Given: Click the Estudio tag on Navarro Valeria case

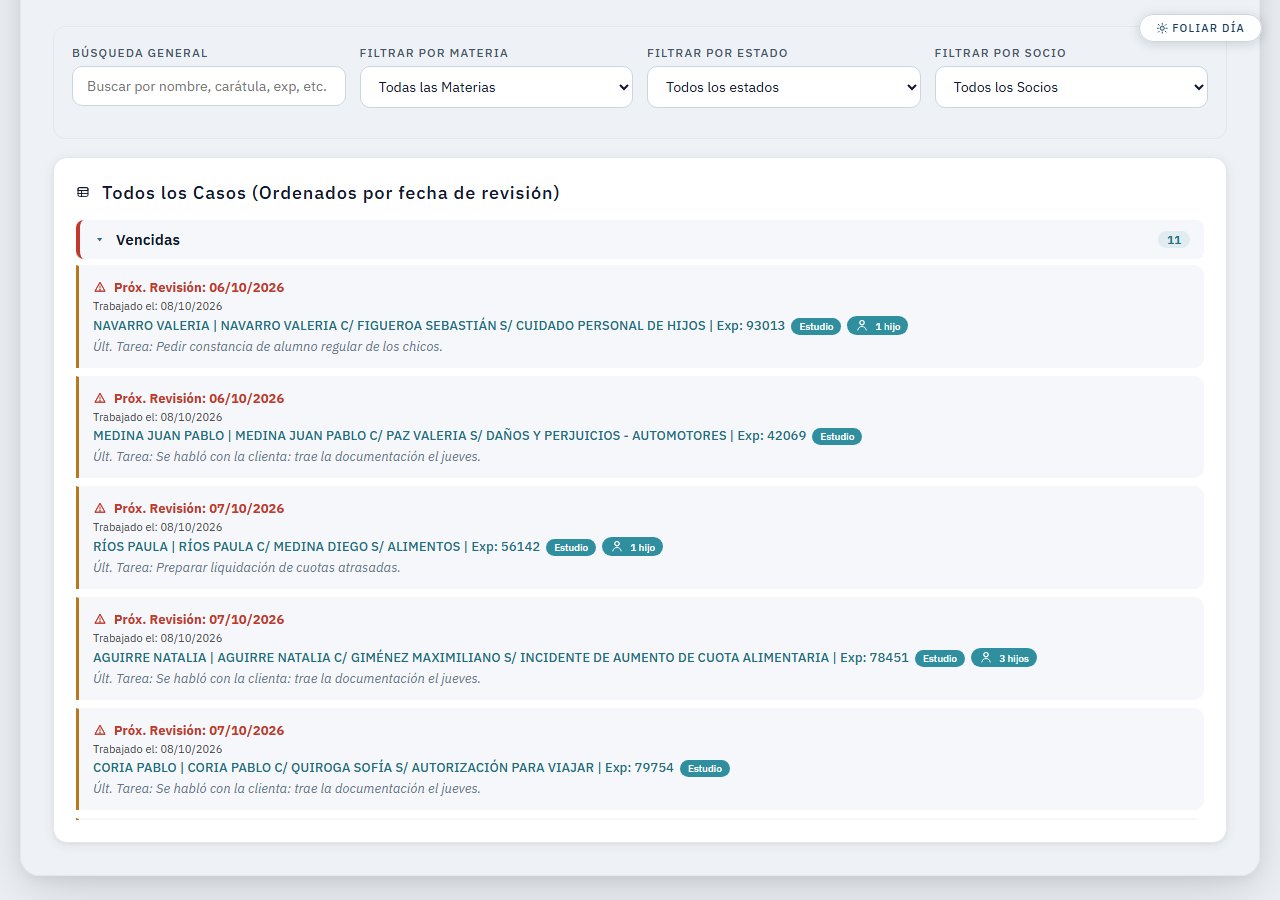Looking at the screenshot, I should [816, 326].
